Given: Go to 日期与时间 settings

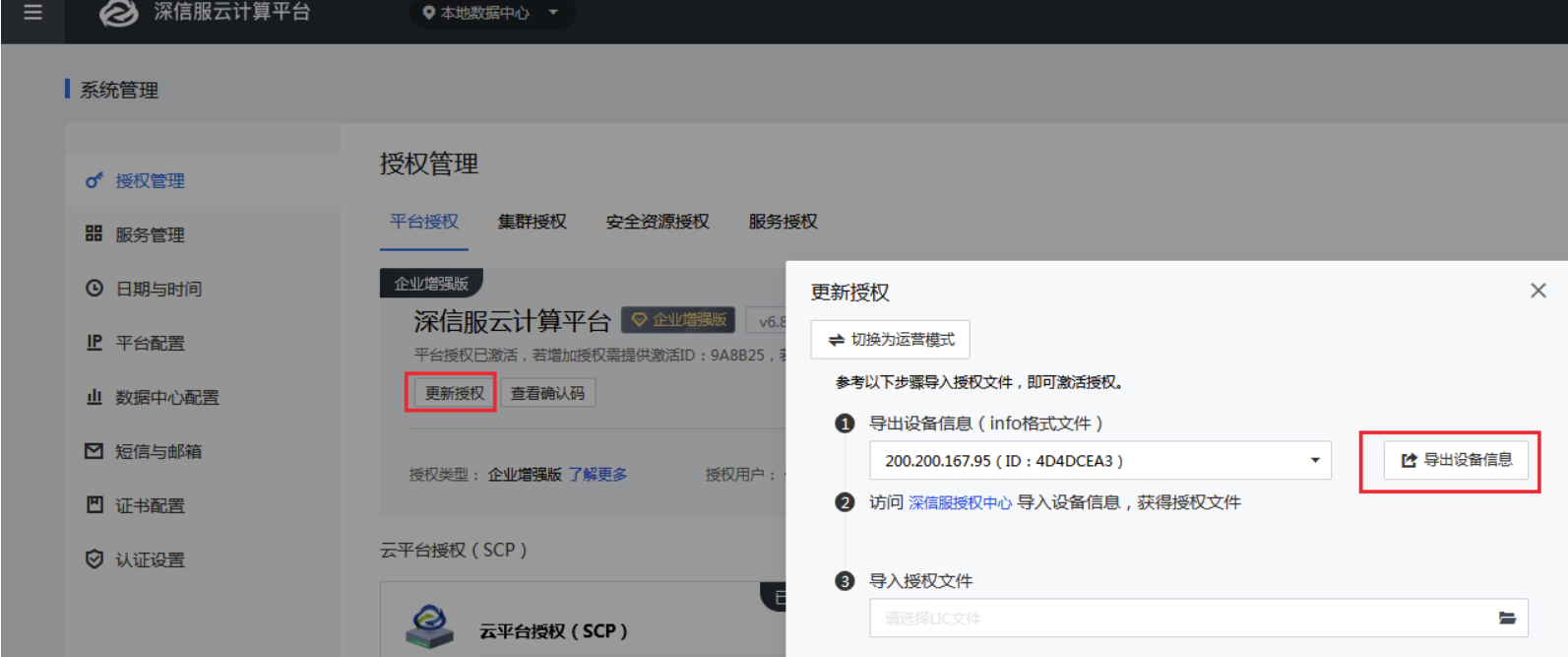Looking at the screenshot, I should coord(157,290).
